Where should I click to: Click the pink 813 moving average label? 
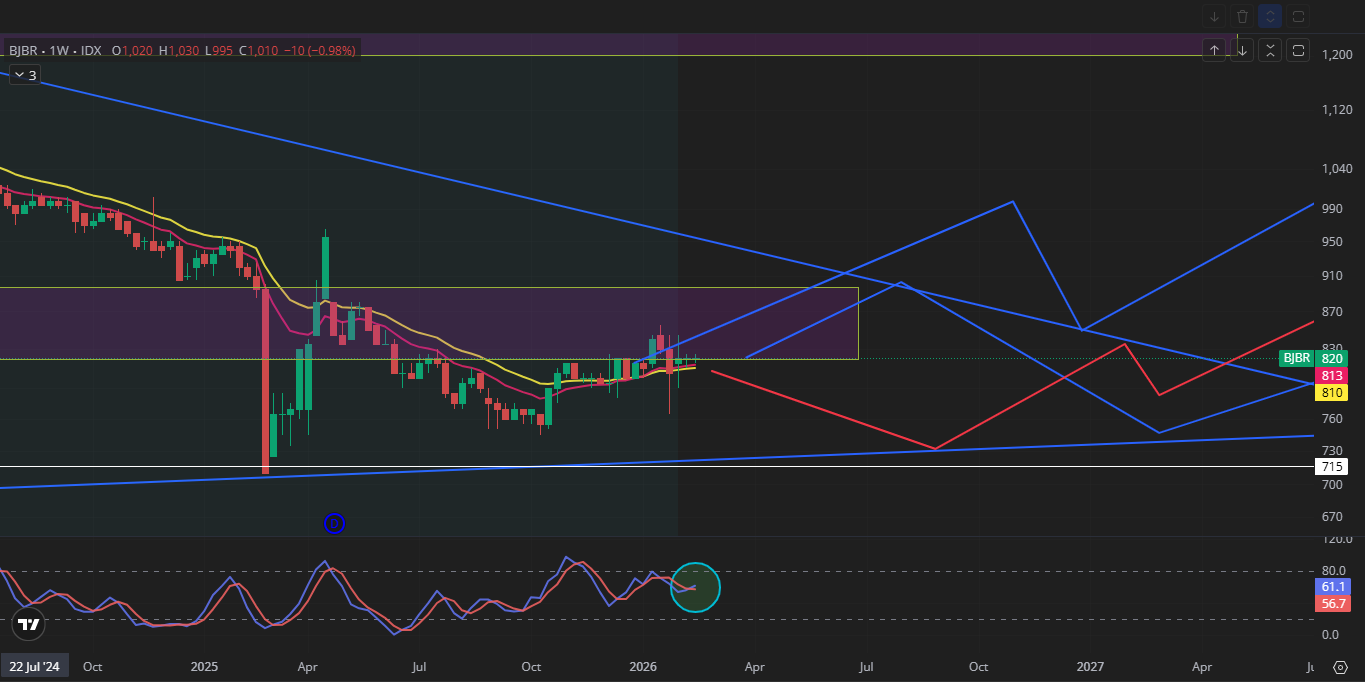tap(1332, 375)
